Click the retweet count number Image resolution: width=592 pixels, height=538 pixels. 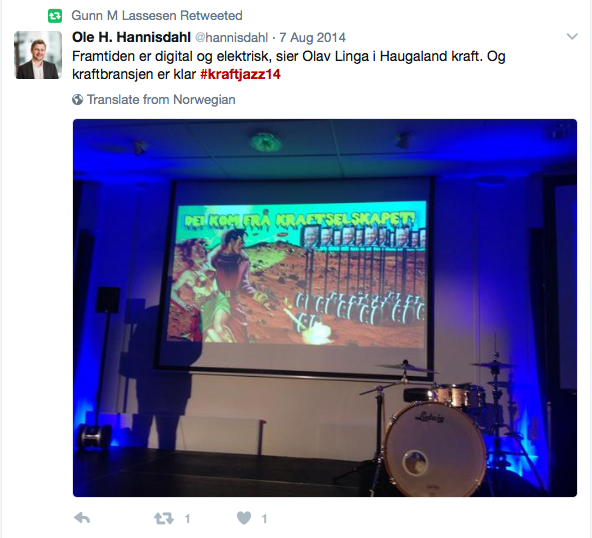[x=187, y=519]
